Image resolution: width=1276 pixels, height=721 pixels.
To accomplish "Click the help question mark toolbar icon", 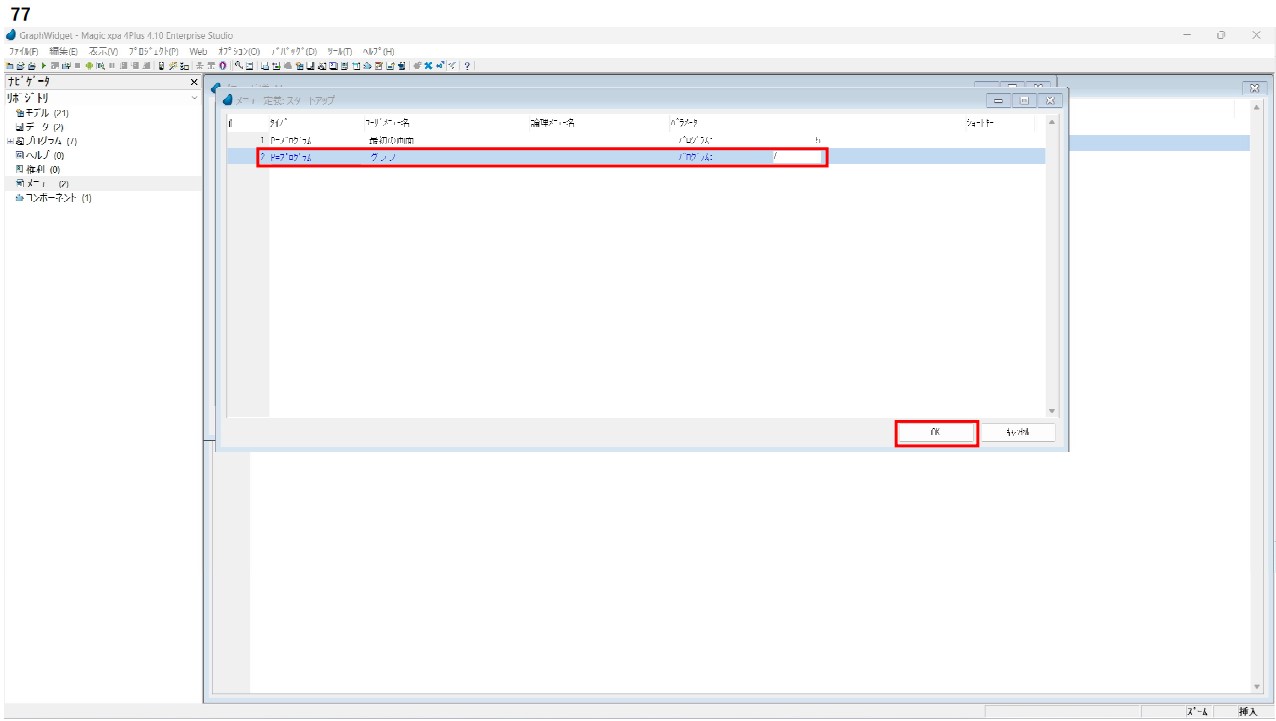I will (467, 66).
